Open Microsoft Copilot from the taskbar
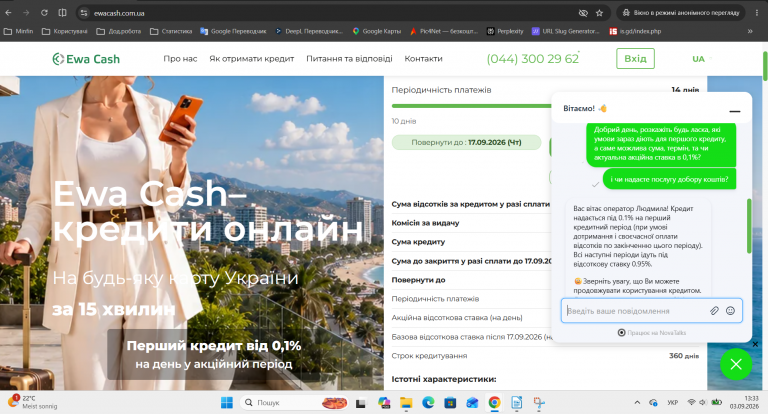This screenshot has height=414, width=768. tap(384, 403)
